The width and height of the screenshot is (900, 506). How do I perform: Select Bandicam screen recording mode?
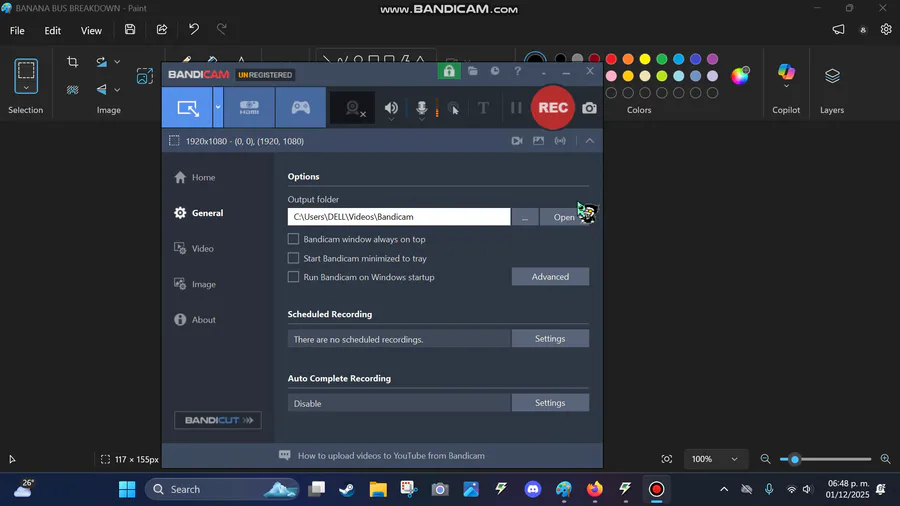tap(187, 108)
